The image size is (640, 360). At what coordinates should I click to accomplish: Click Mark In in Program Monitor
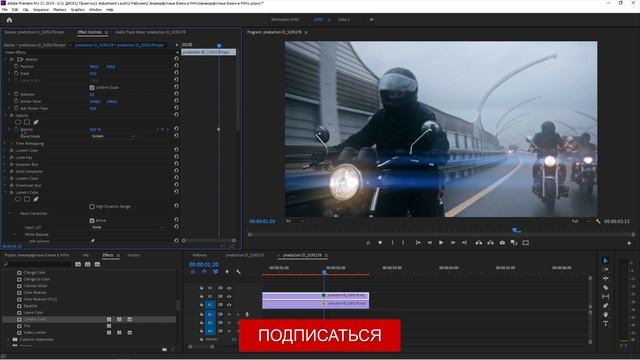tap(393, 242)
